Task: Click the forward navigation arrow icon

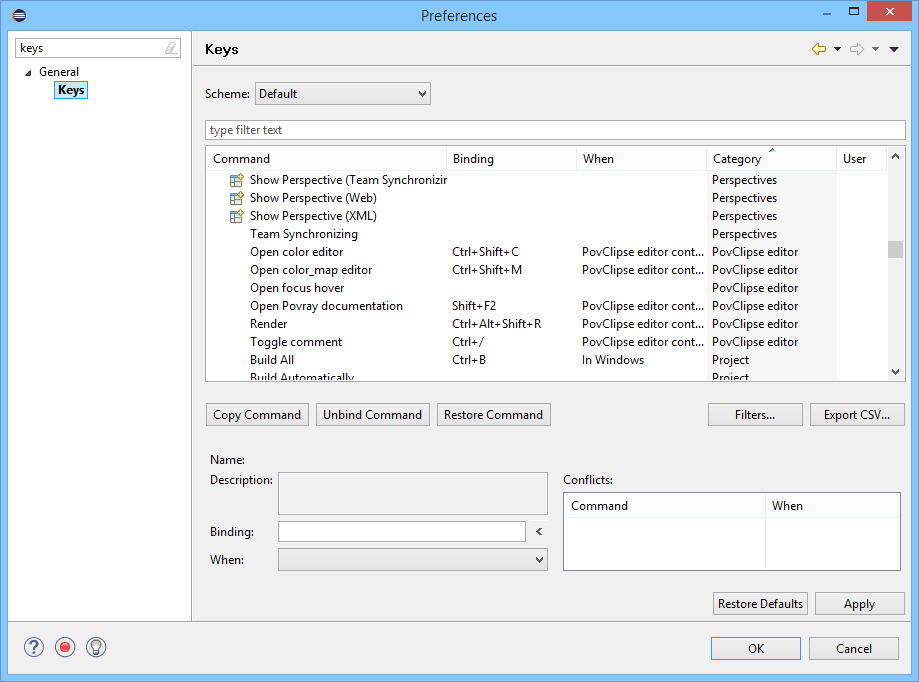Action: point(857,49)
